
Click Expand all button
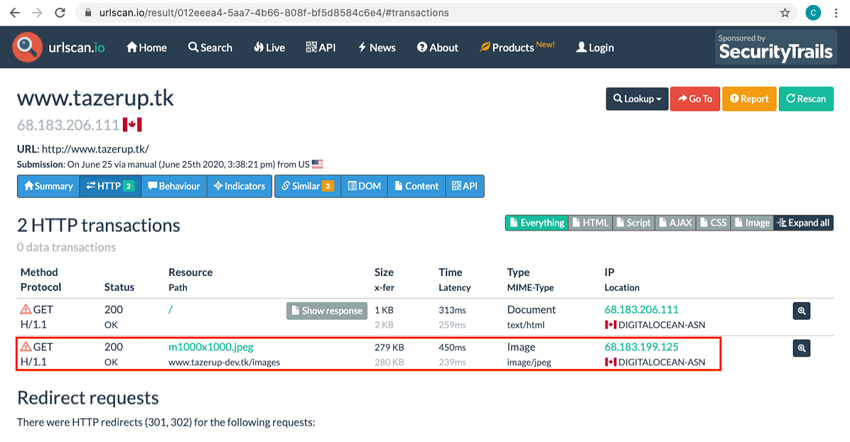point(803,223)
